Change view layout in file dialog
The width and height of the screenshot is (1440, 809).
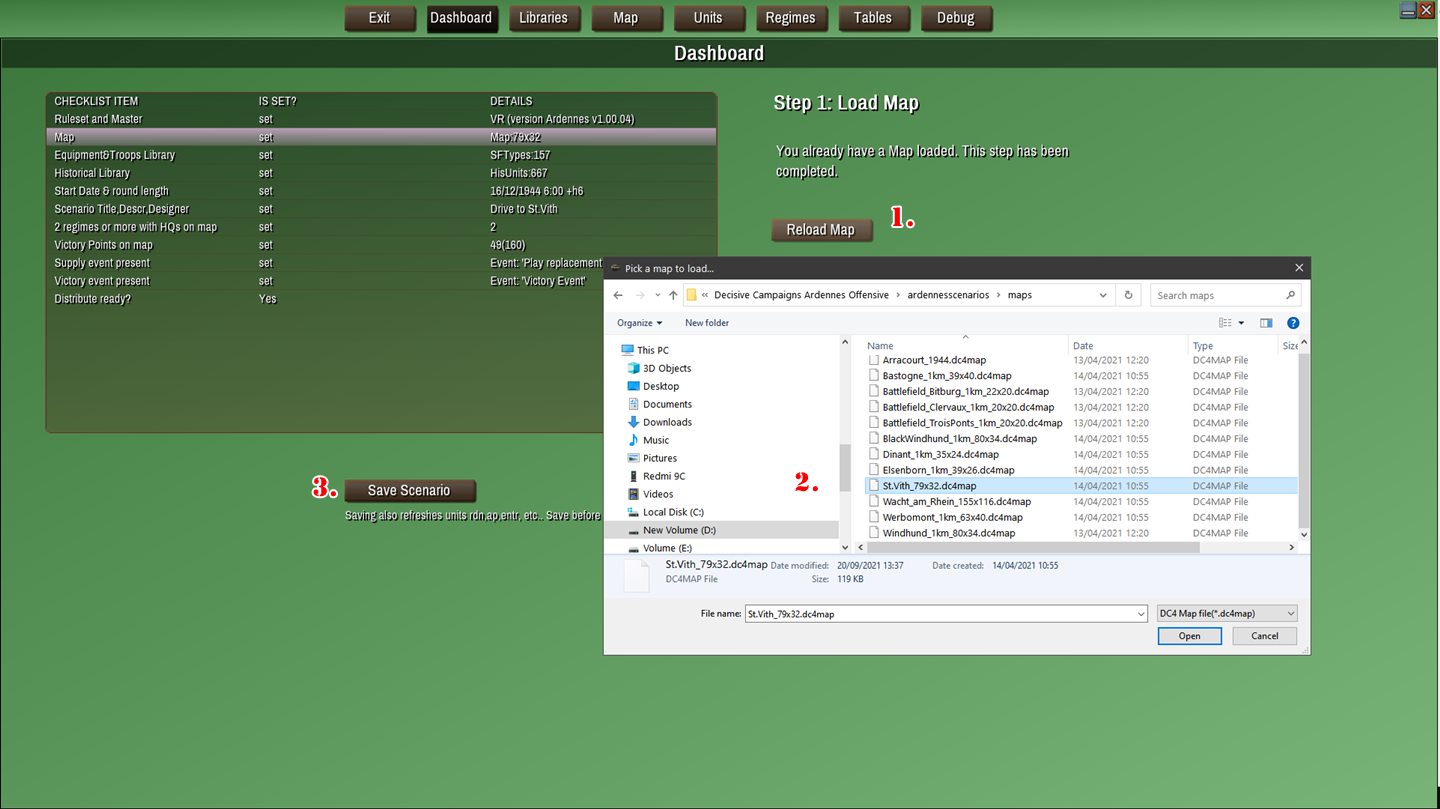point(1225,323)
